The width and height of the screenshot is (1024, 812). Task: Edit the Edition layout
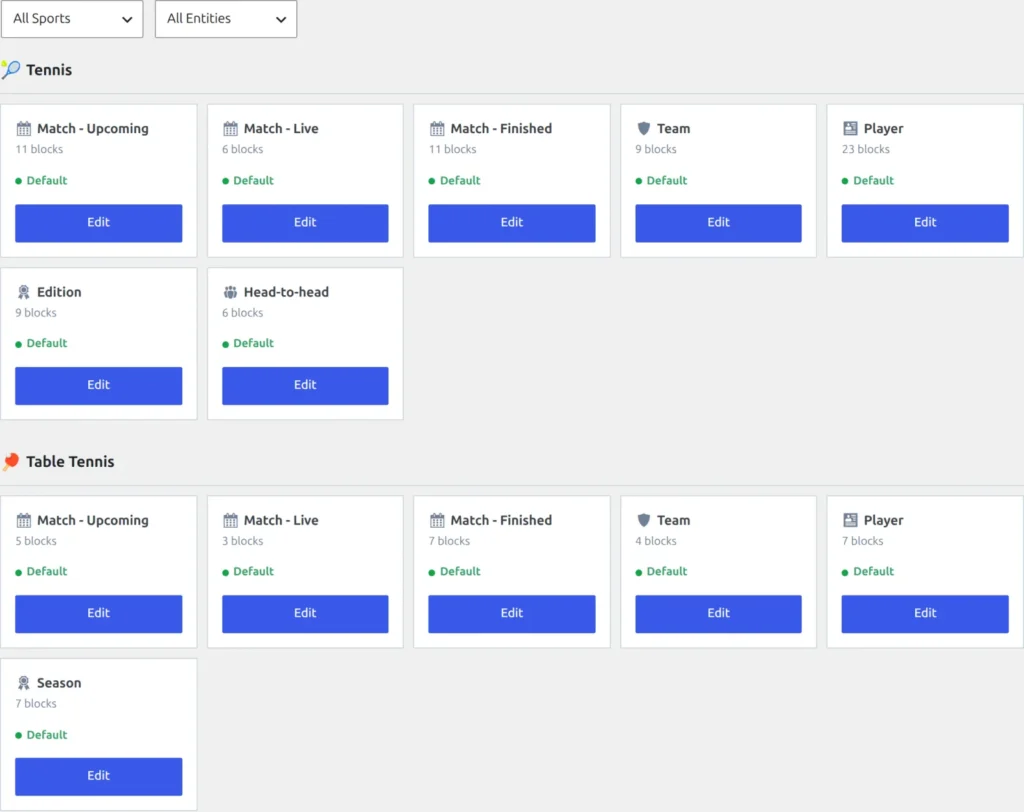coord(99,385)
